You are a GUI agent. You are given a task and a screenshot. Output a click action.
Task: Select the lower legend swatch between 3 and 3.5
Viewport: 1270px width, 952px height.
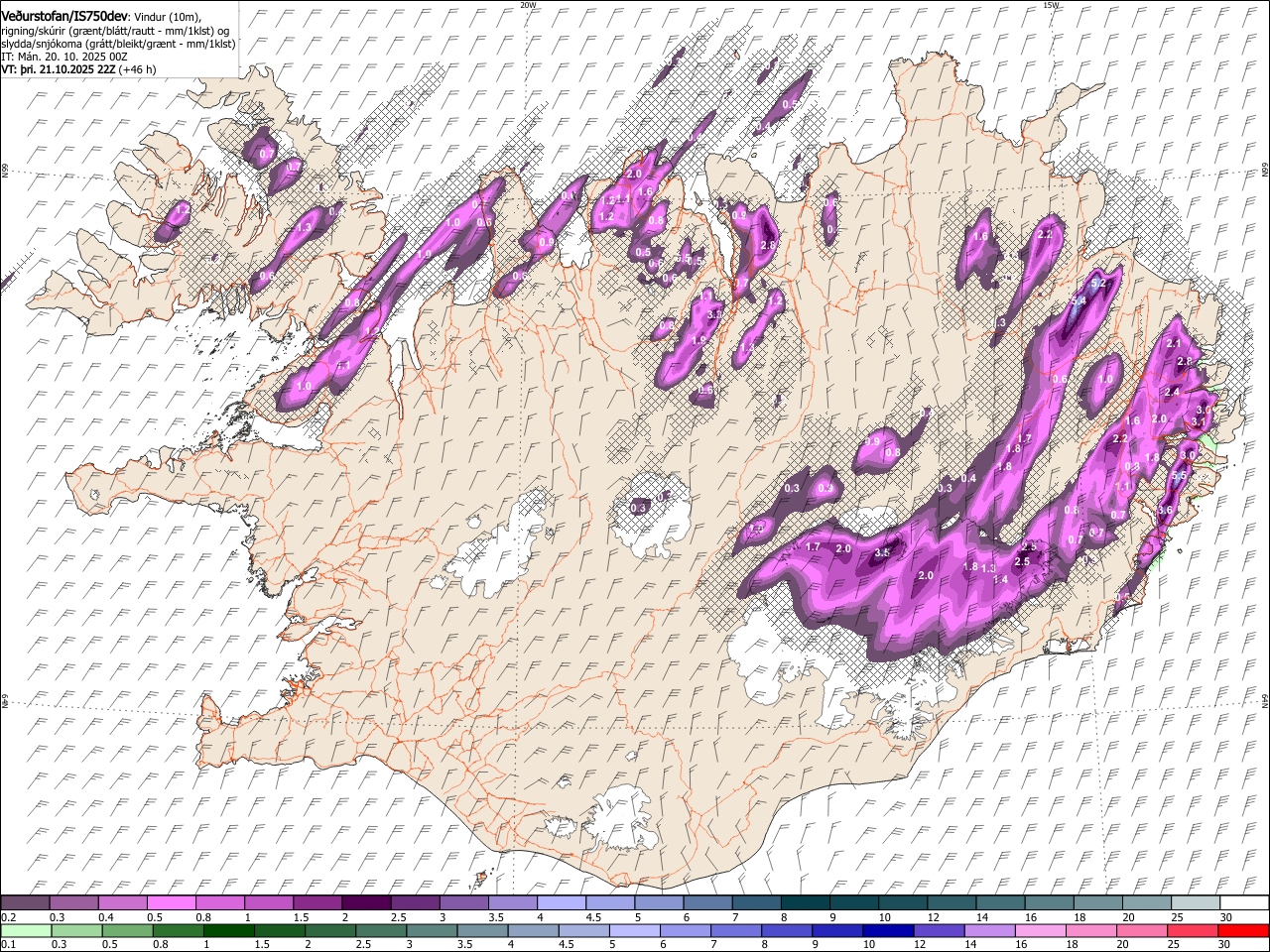point(432,930)
